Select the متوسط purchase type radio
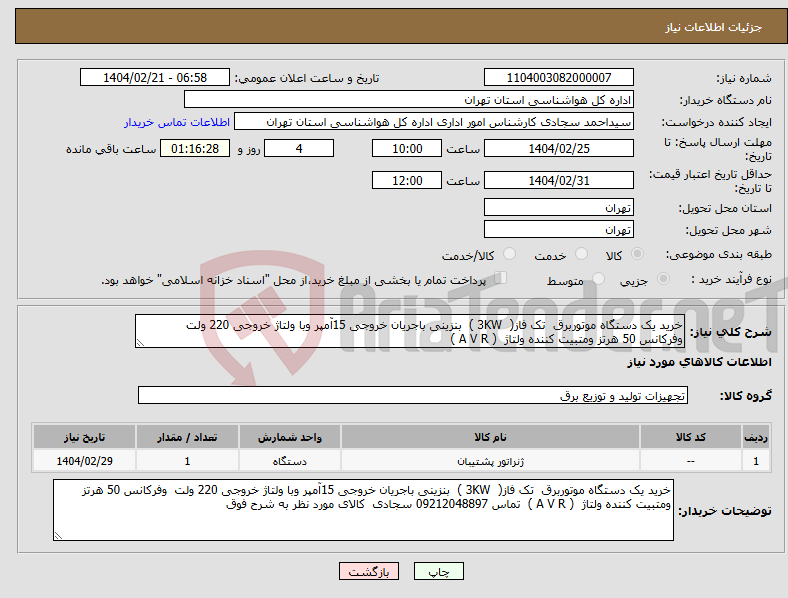This screenshot has width=788, height=598. click(599, 278)
